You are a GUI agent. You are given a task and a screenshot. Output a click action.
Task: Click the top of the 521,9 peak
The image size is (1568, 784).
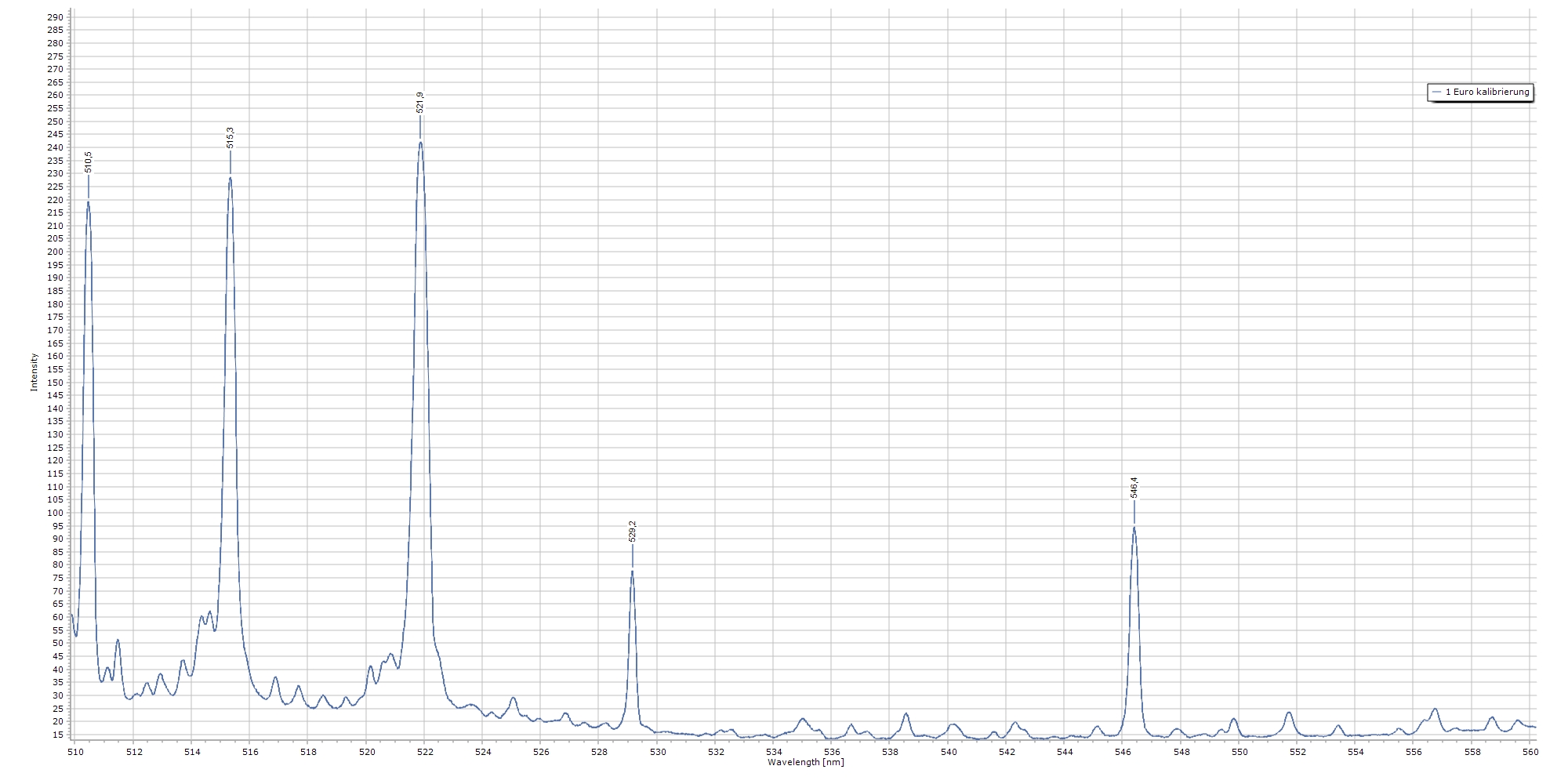coord(421,142)
